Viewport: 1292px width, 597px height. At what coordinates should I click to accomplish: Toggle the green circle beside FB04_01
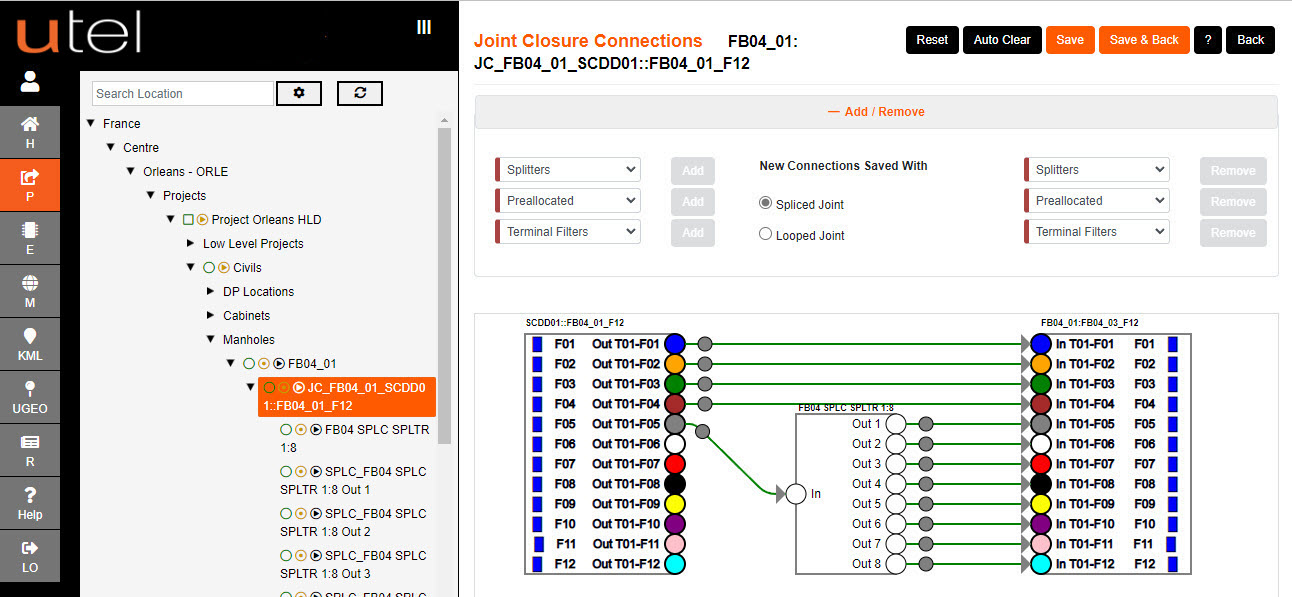[249, 363]
